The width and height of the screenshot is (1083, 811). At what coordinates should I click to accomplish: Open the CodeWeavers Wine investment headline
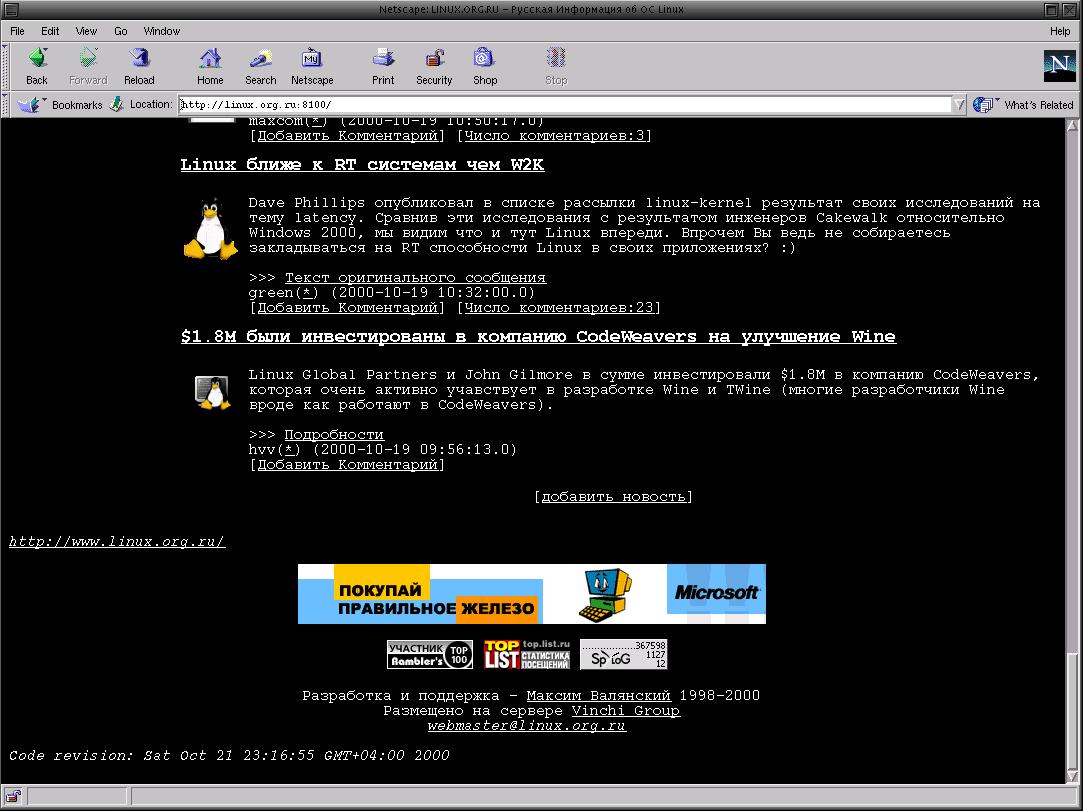tap(538, 337)
